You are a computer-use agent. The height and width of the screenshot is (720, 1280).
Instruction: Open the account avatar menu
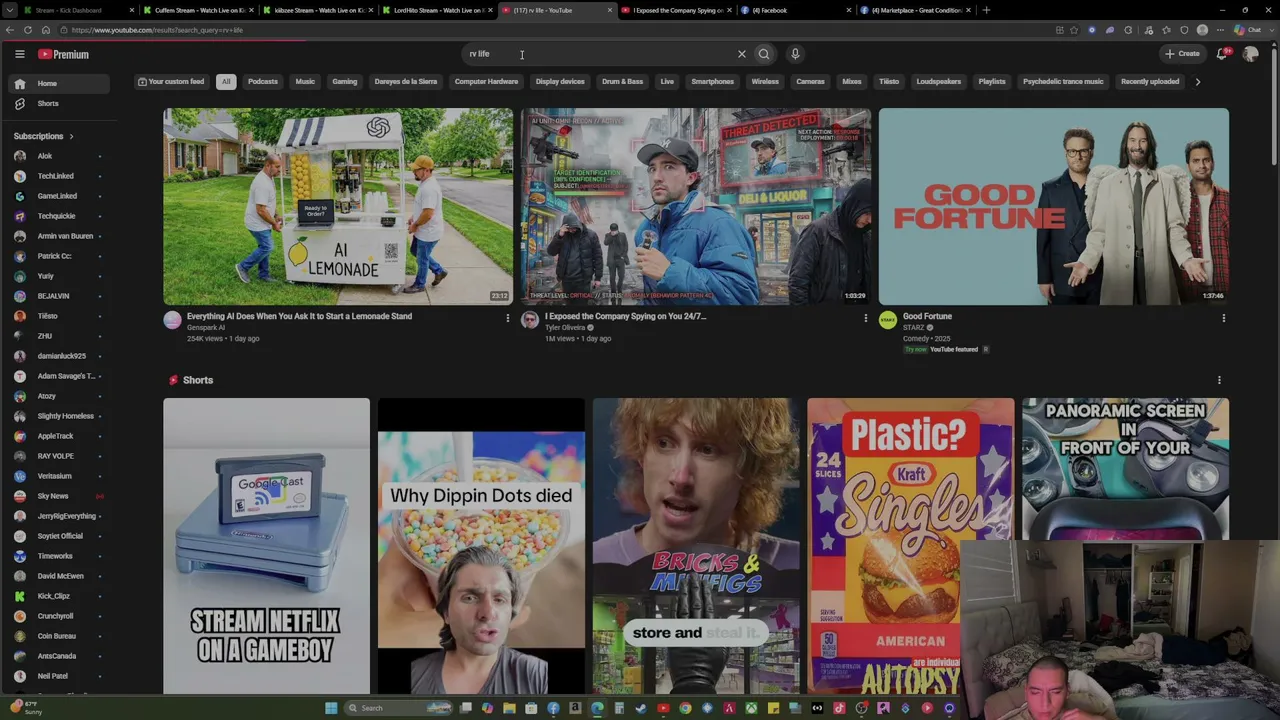pos(1250,54)
